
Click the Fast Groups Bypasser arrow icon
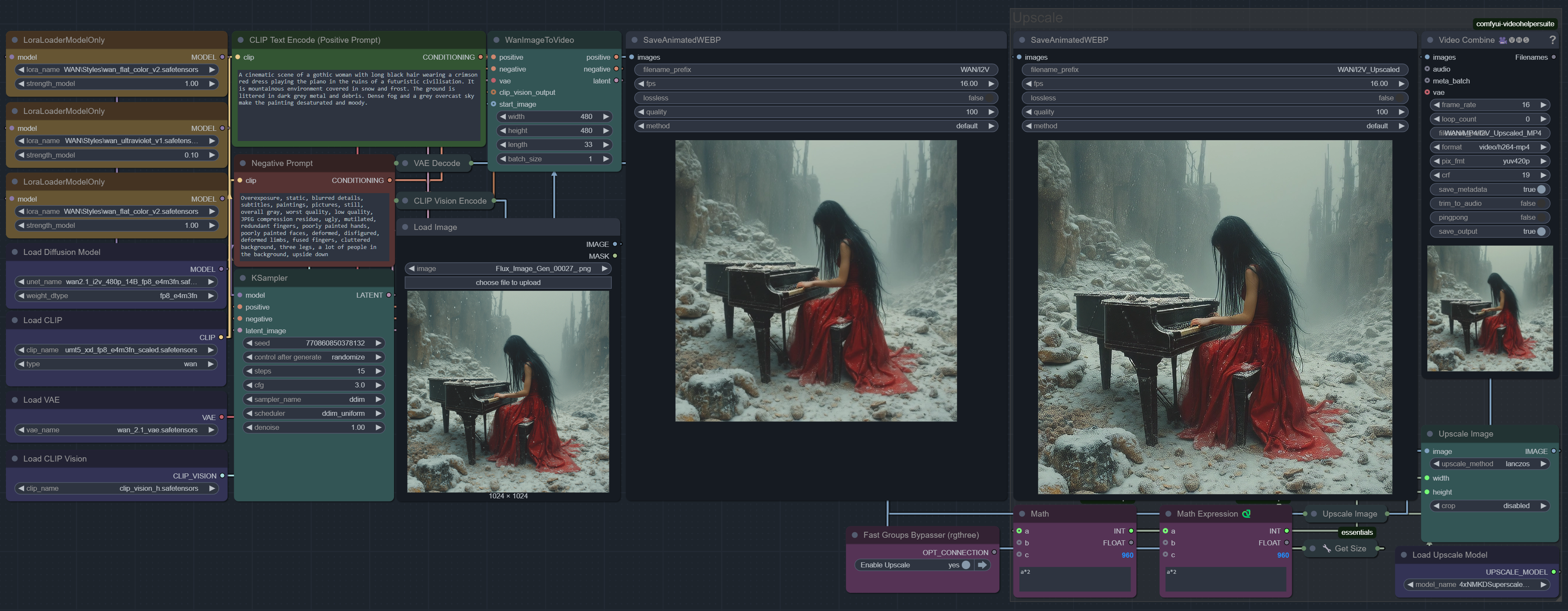tap(982, 565)
